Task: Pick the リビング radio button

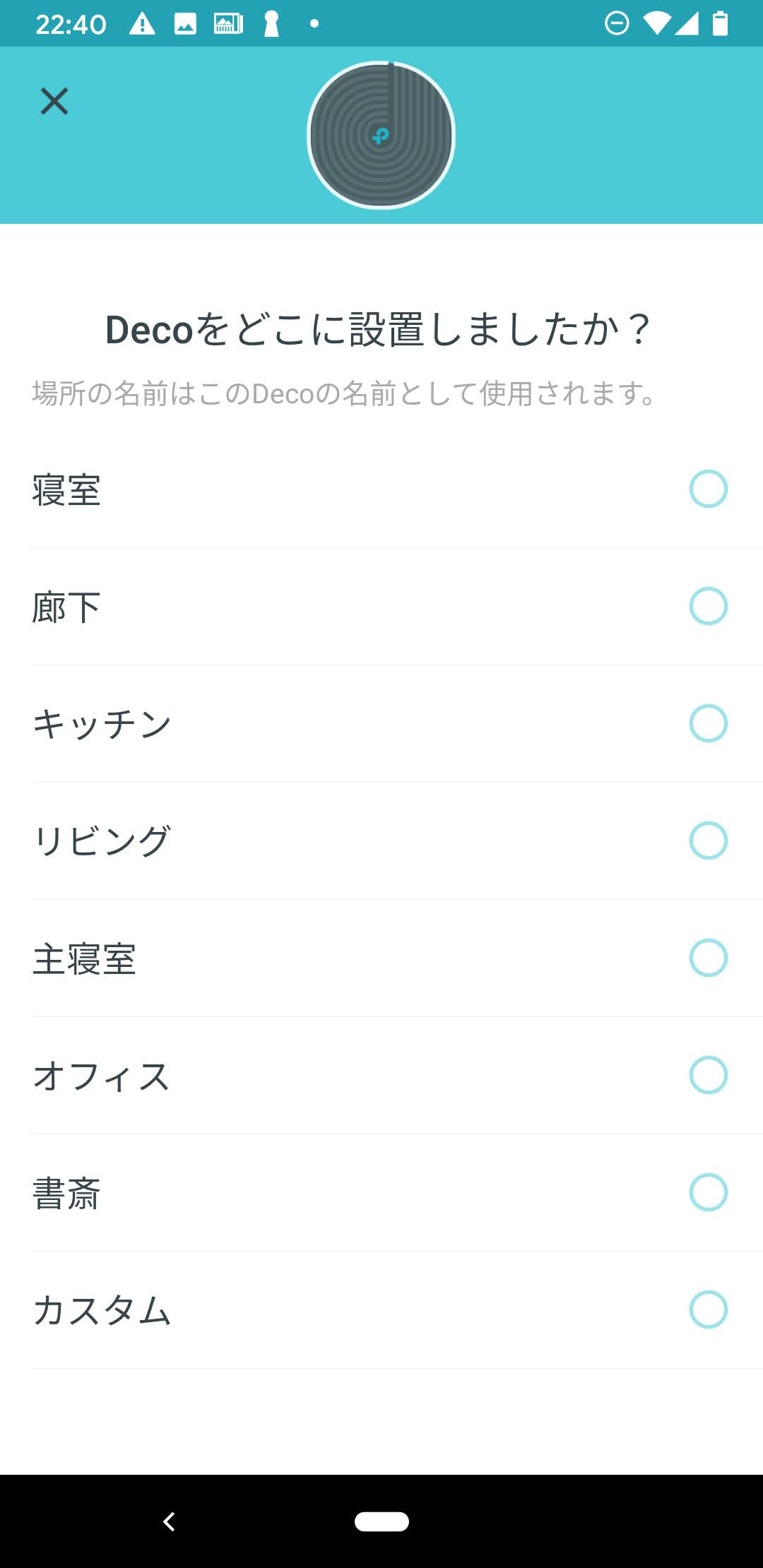Action: point(708,841)
